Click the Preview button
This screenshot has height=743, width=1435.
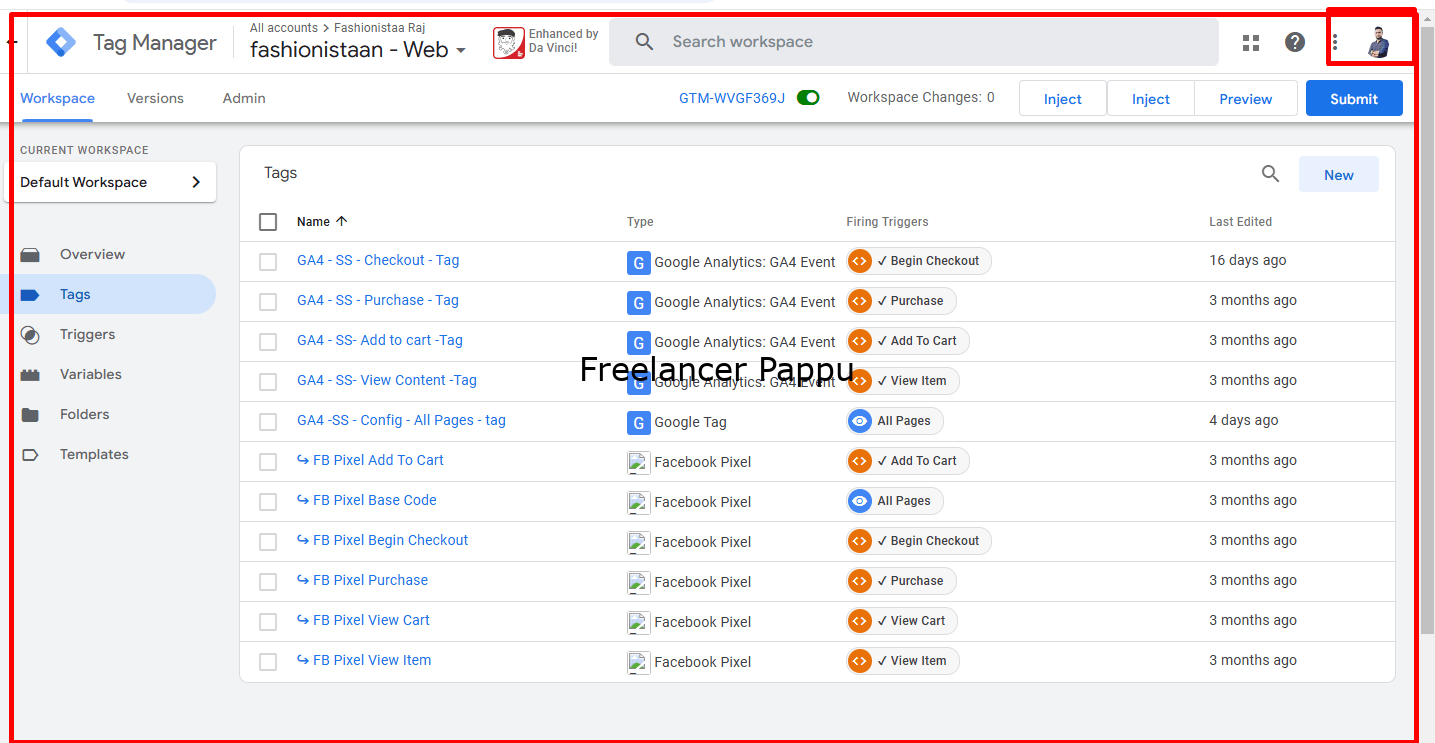[1246, 99]
